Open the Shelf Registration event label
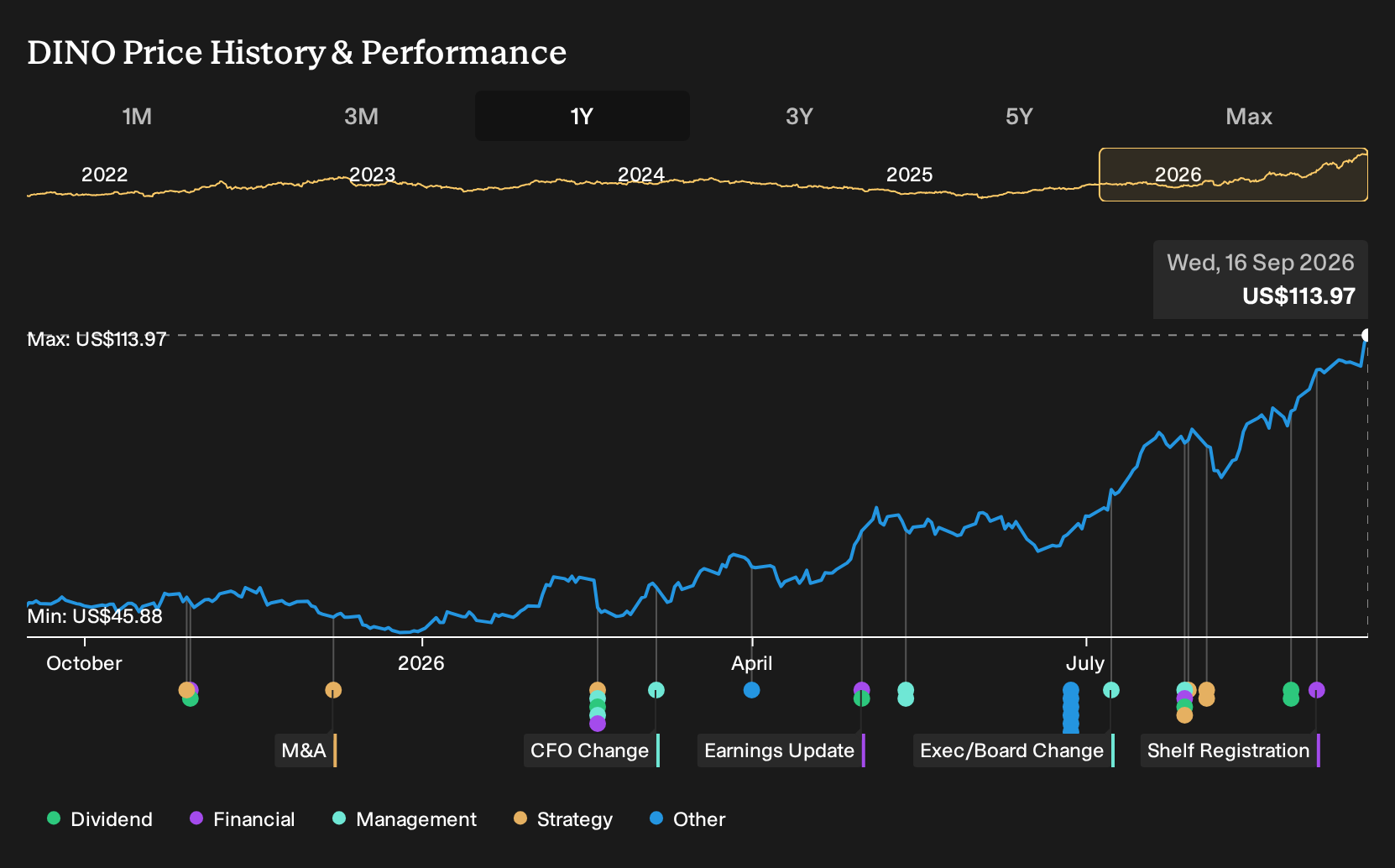Viewport: 1395px width, 868px height. [1230, 750]
